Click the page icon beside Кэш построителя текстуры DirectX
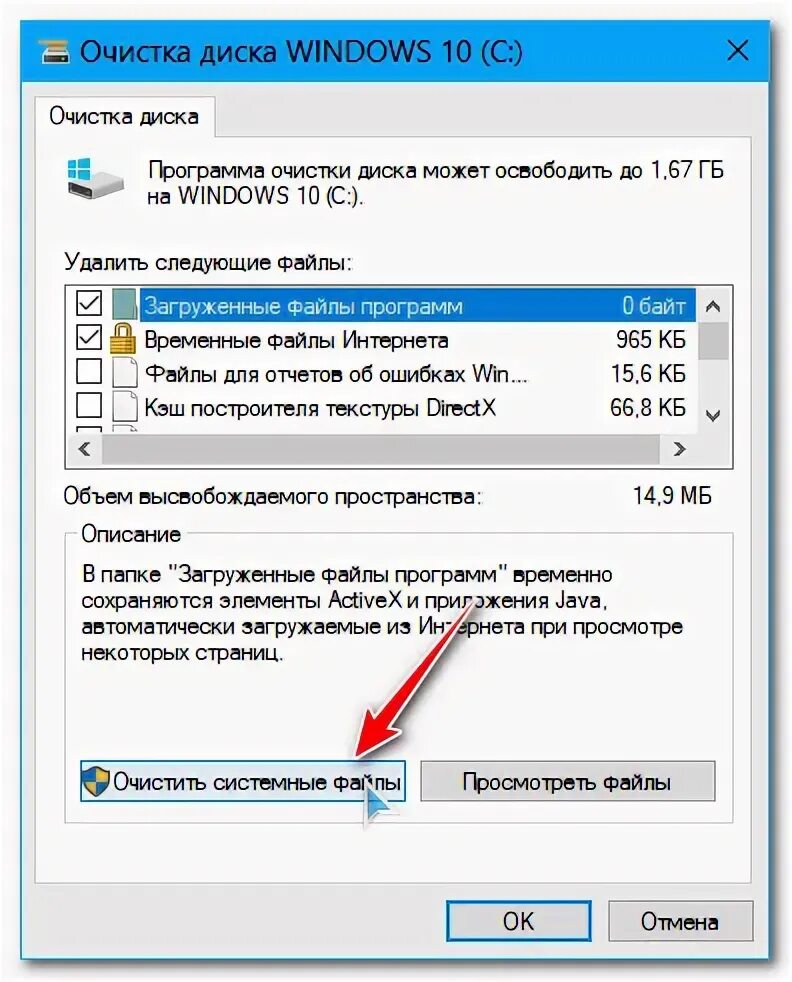This screenshot has width=792, height=982. (x=125, y=407)
